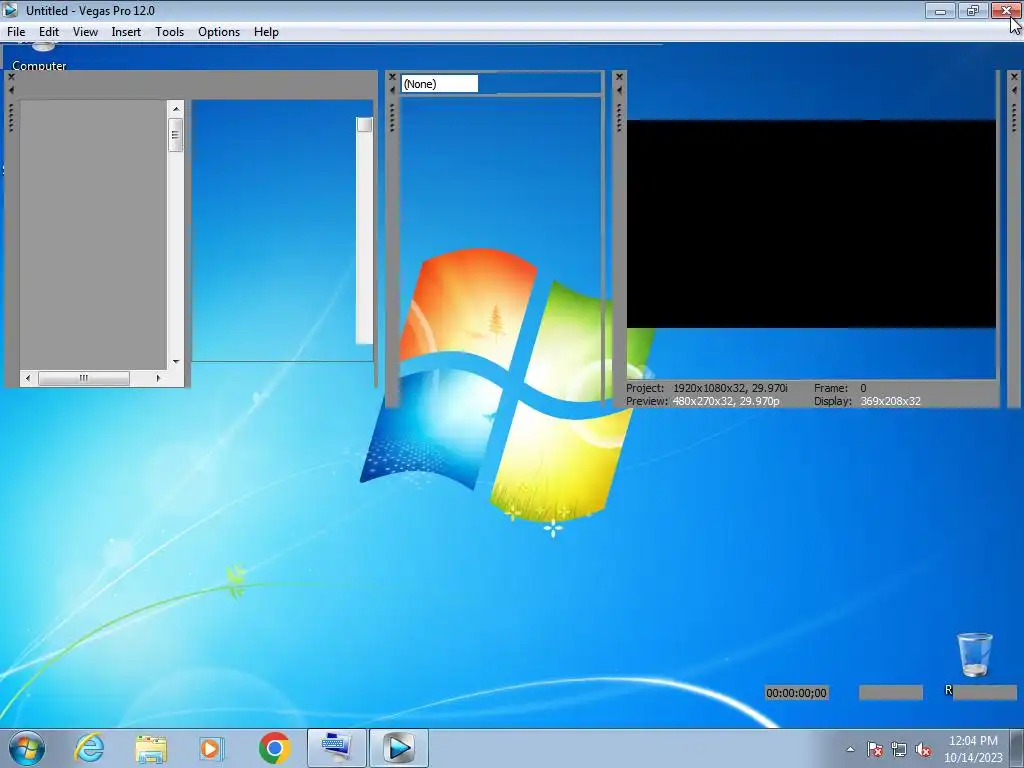Open the Help menu
This screenshot has height=768, width=1024.
pyautogui.click(x=266, y=32)
